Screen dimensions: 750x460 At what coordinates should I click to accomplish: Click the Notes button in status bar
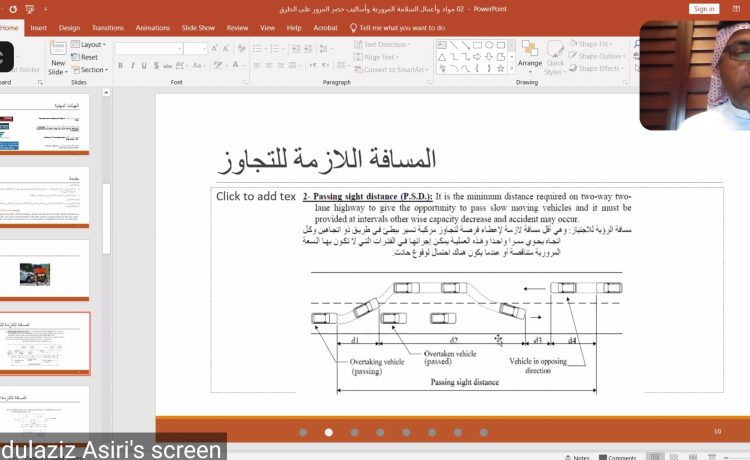(x=577, y=457)
